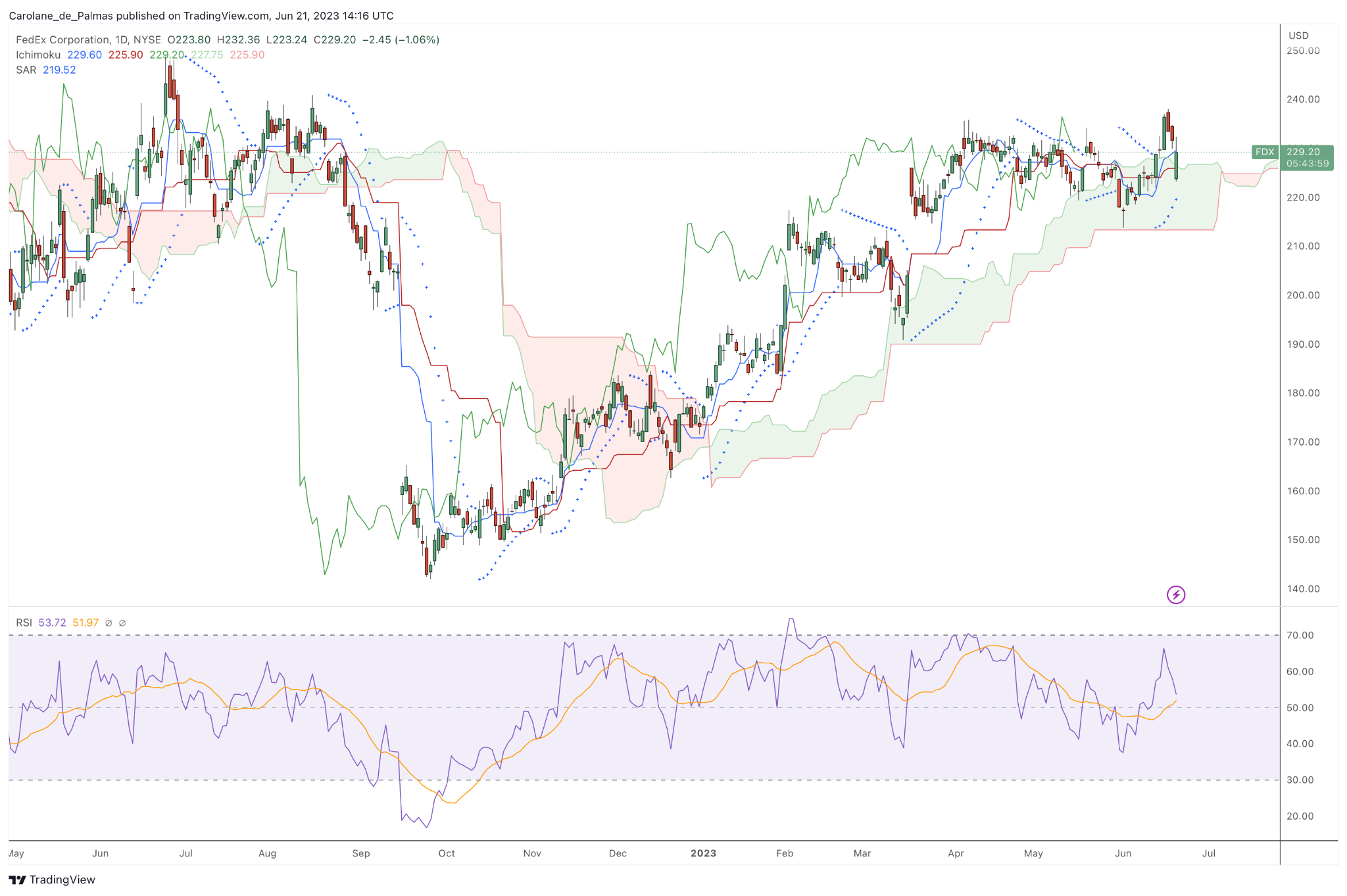Click the last null symbol in the RSI legend
Screen dimensions: 1347x896
(122, 623)
